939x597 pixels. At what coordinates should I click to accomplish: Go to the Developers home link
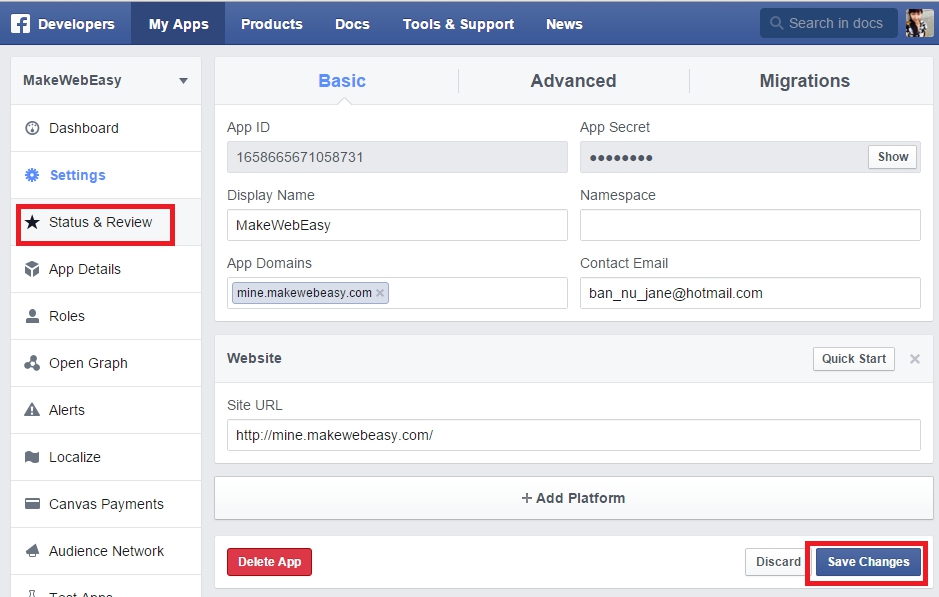click(76, 24)
